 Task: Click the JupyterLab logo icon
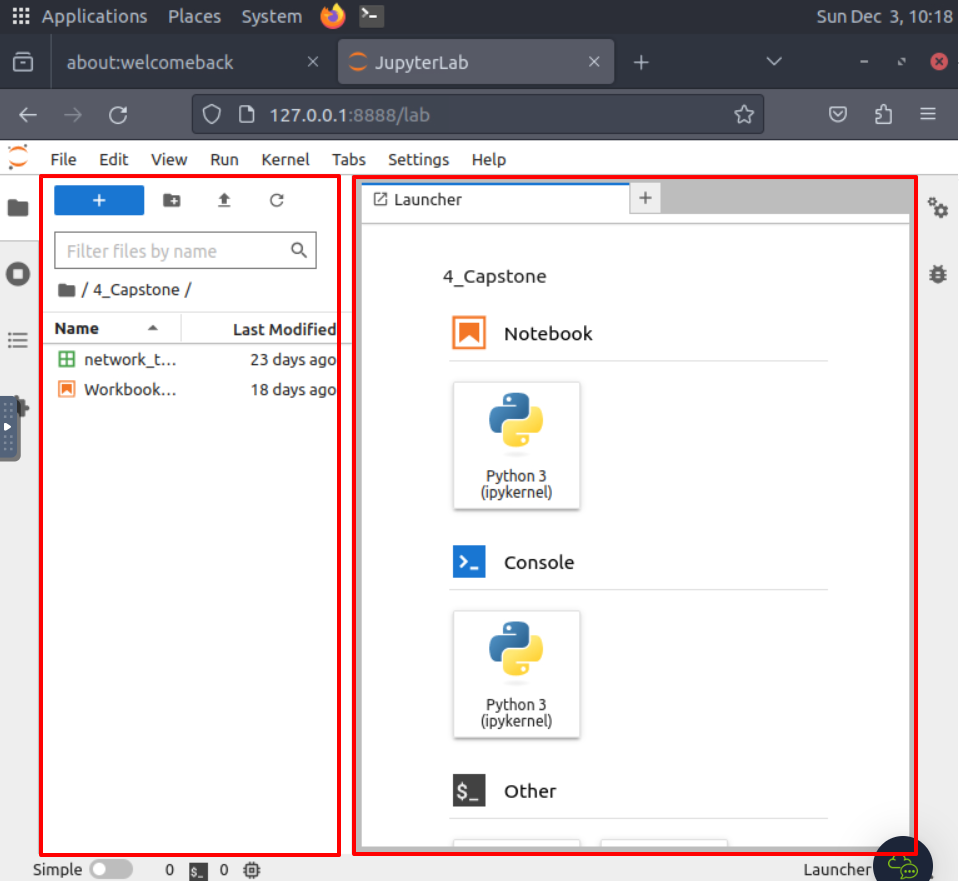(18, 157)
